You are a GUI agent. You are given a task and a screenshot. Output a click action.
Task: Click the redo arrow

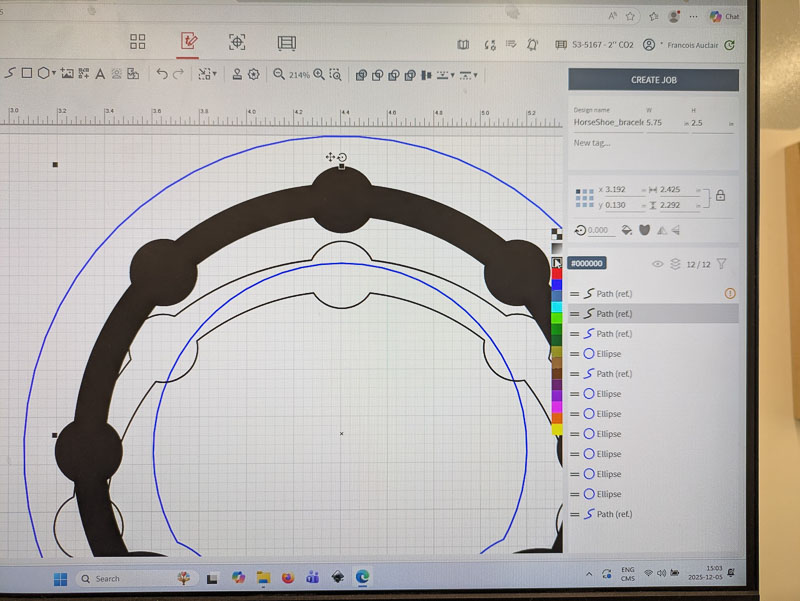coord(179,74)
